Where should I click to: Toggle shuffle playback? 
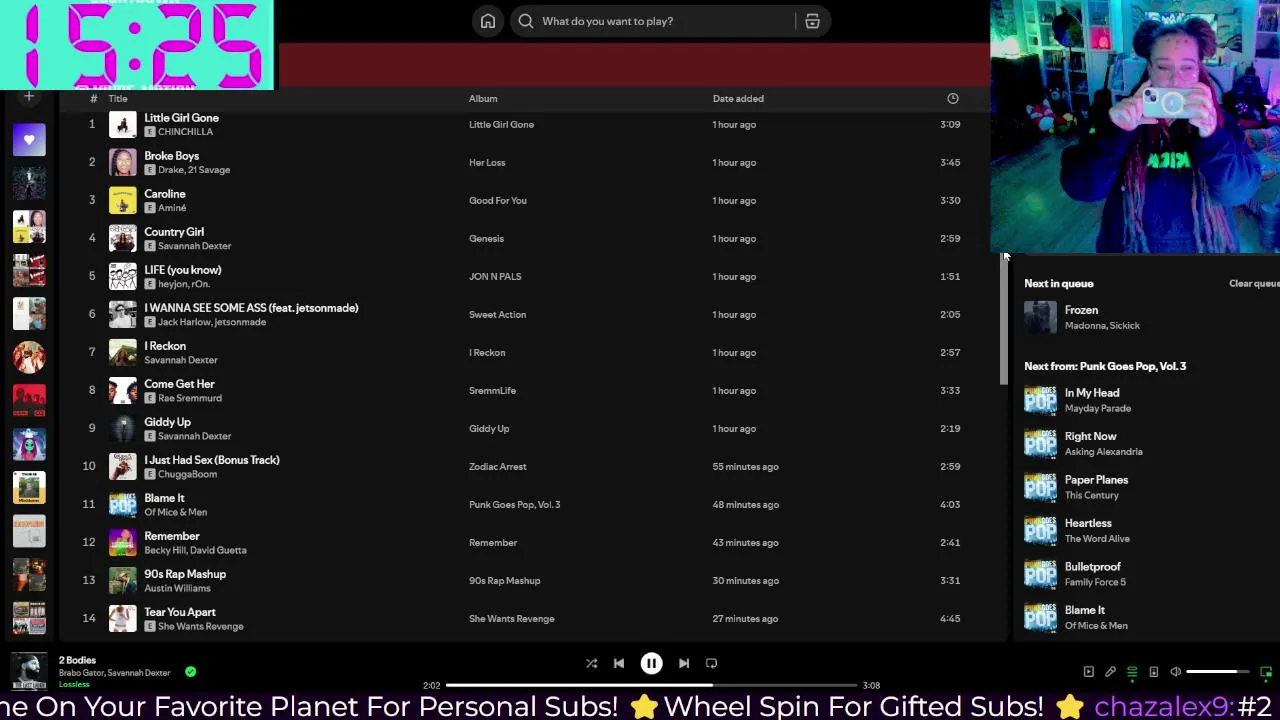coord(591,663)
